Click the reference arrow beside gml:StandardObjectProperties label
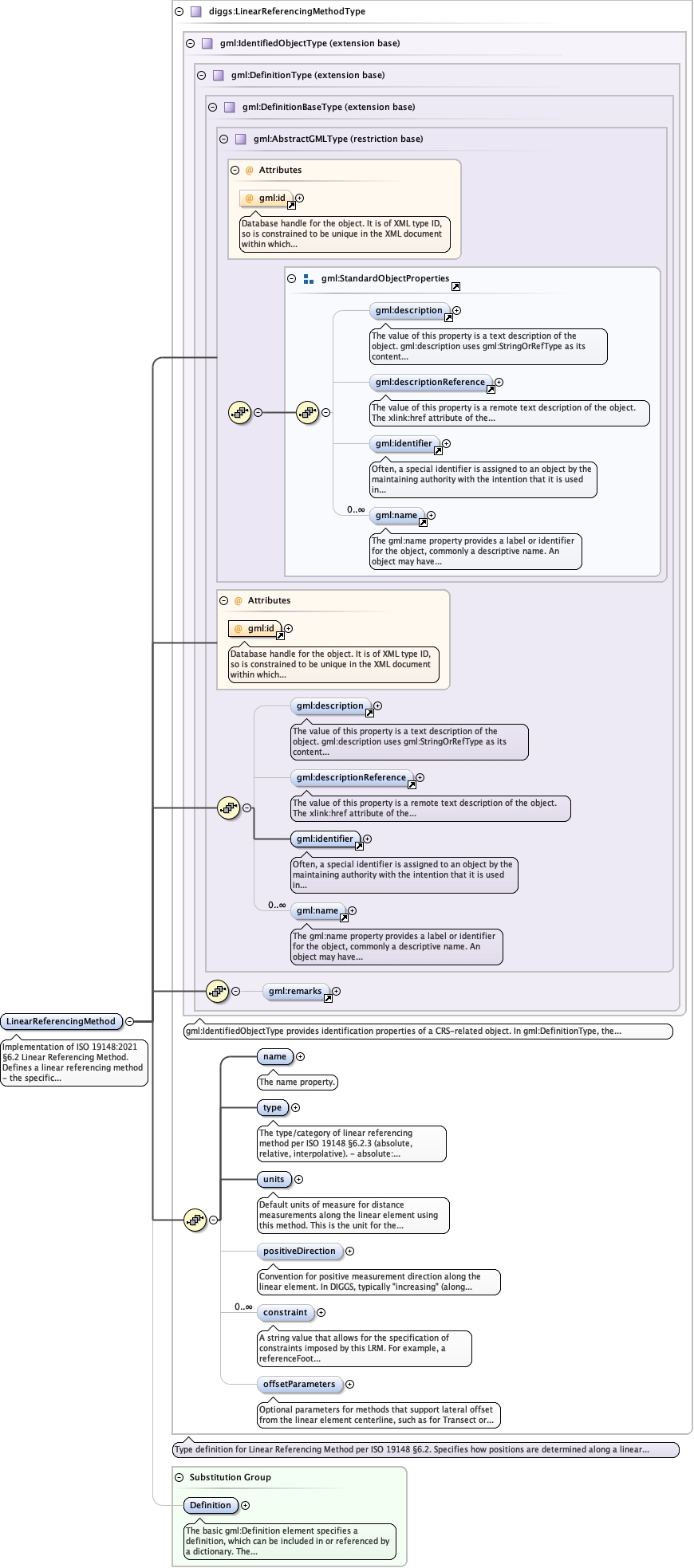This screenshot has height=1568, width=694. click(455, 286)
